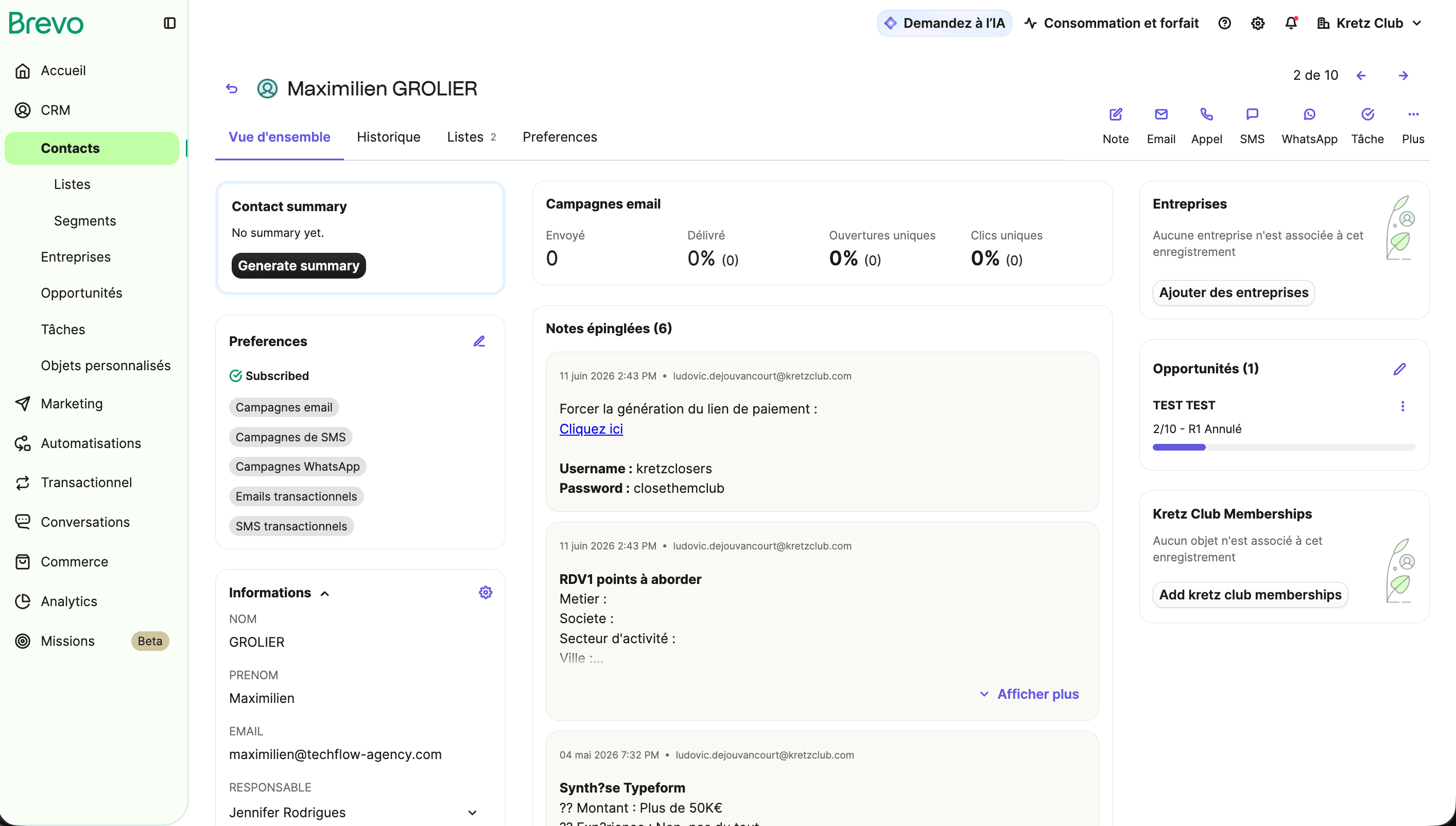Open Consommation et forfait
This screenshot has width=1456, height=826.
(x=1111, y=23)
